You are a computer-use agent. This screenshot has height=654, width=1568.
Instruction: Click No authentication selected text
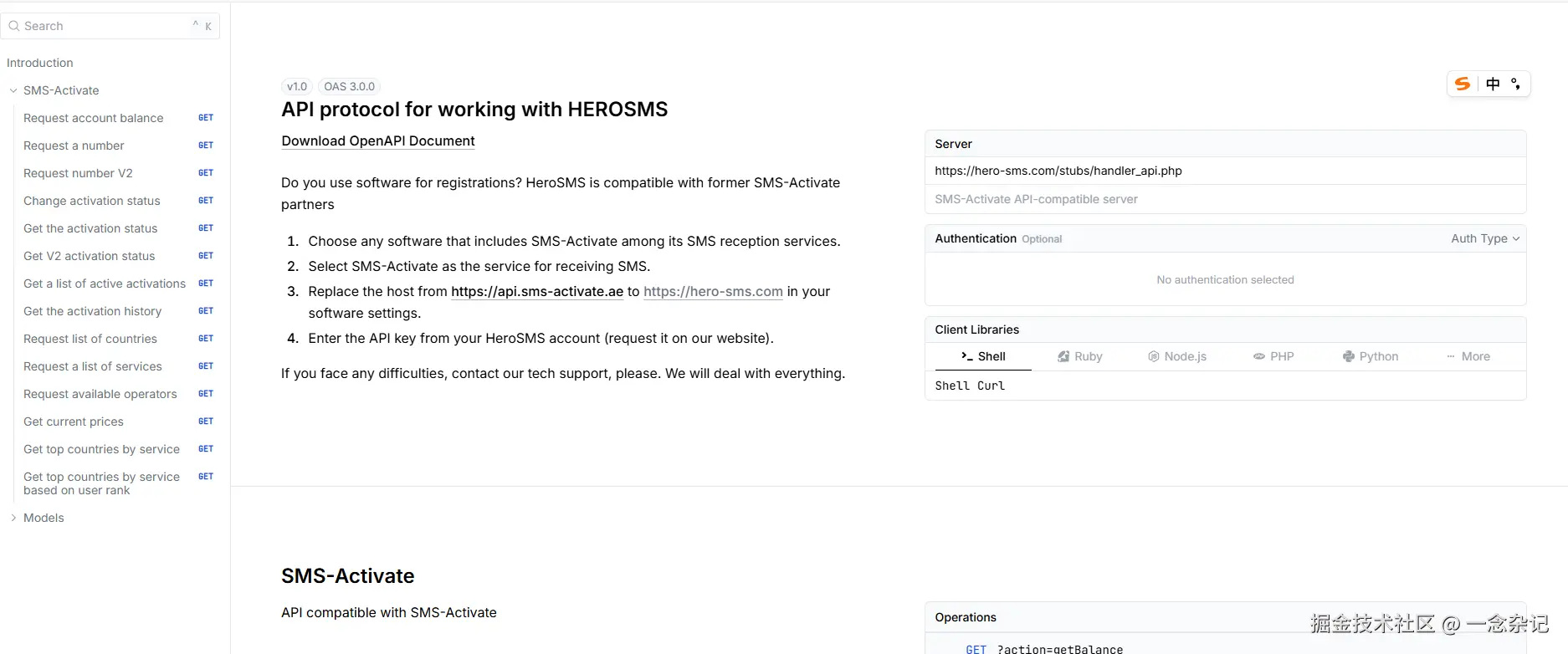tap(1225, 279)
